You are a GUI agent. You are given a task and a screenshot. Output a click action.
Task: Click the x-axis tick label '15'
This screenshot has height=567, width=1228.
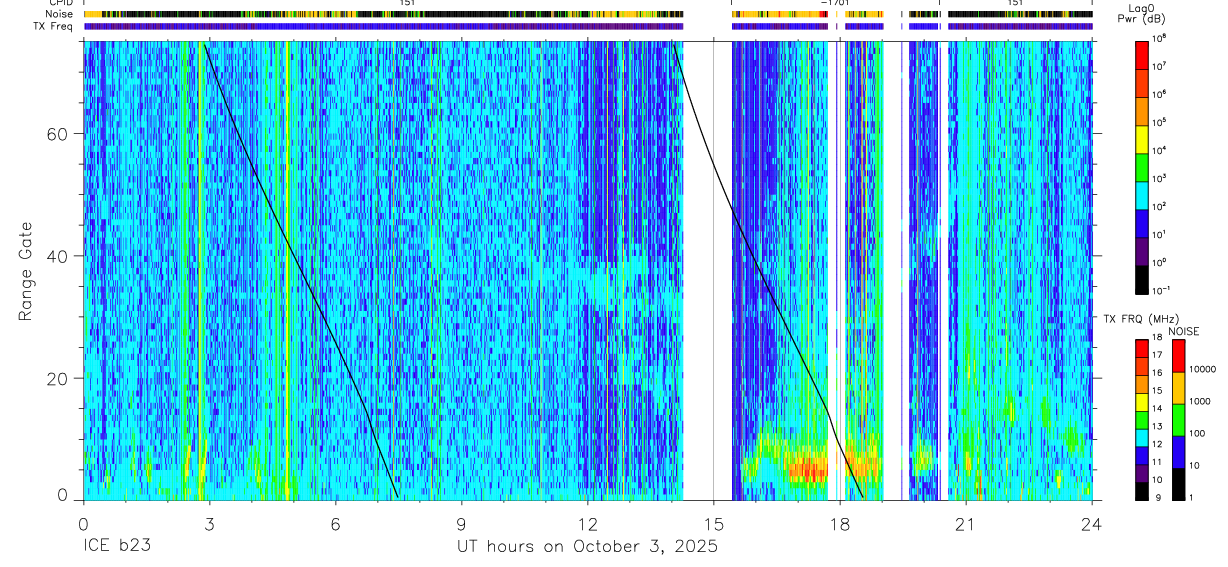[713, 523]
